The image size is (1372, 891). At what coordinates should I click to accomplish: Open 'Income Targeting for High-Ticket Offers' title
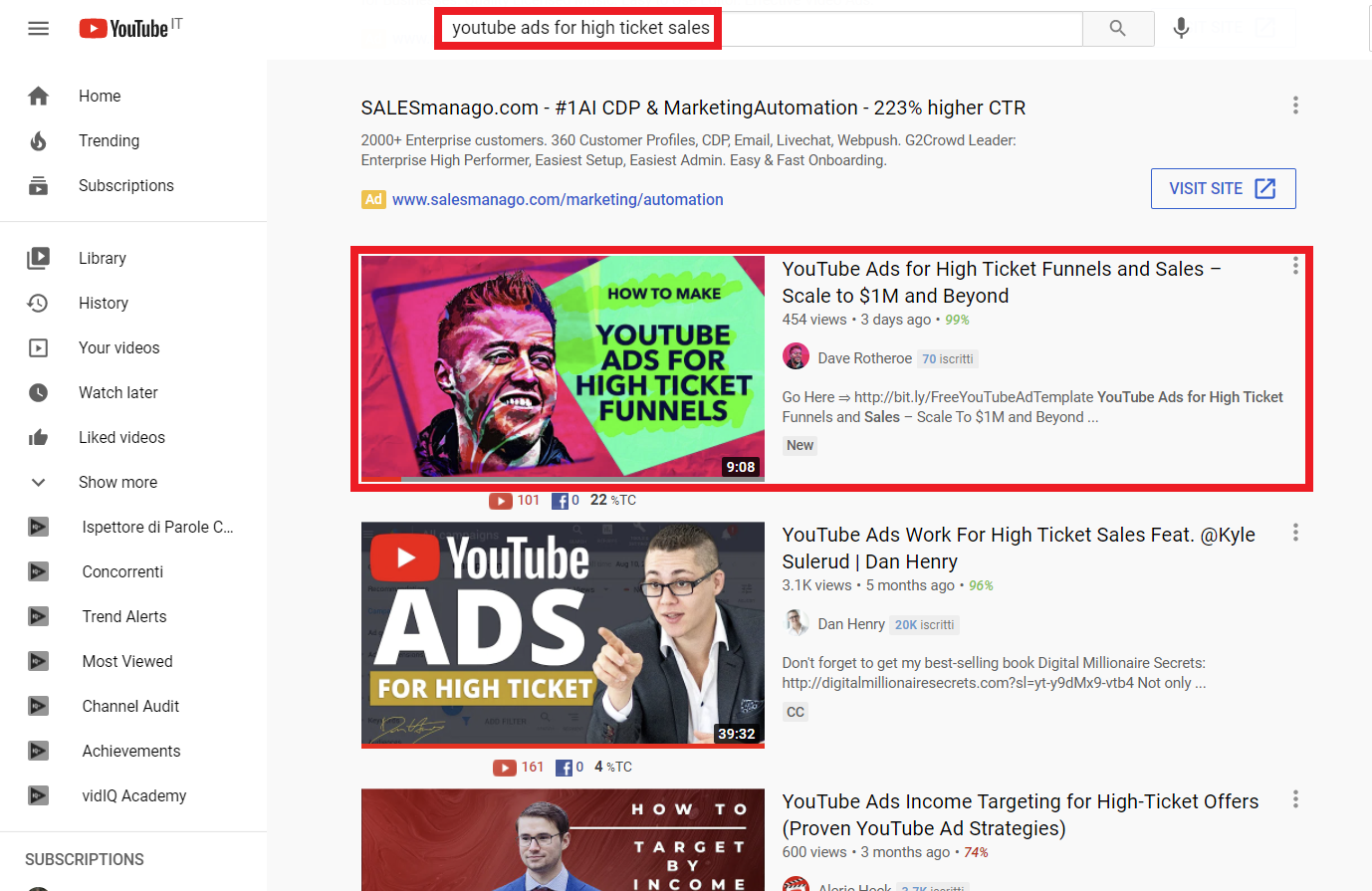(x=1021, y=814)
